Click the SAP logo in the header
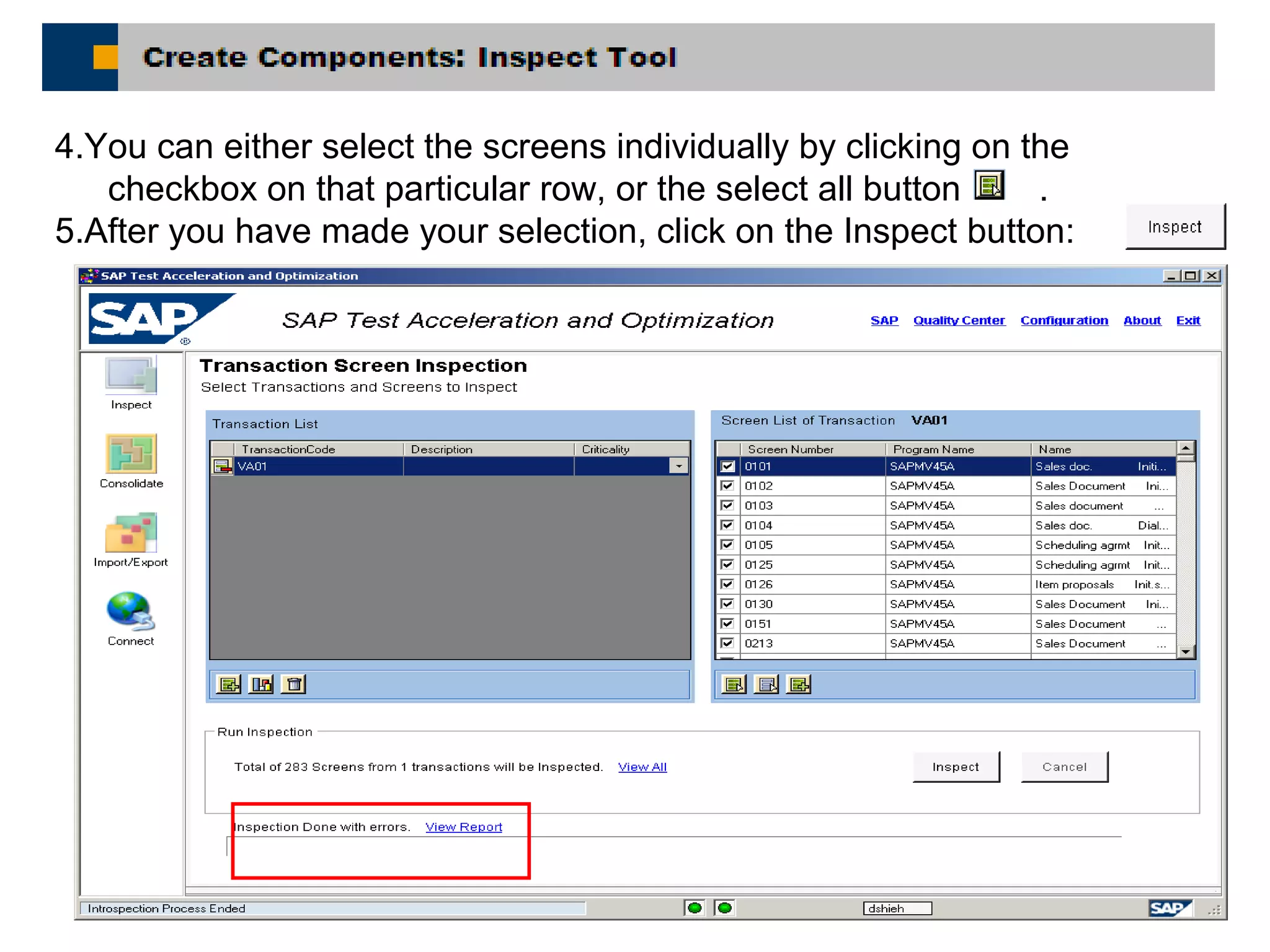 coord(161,319)
